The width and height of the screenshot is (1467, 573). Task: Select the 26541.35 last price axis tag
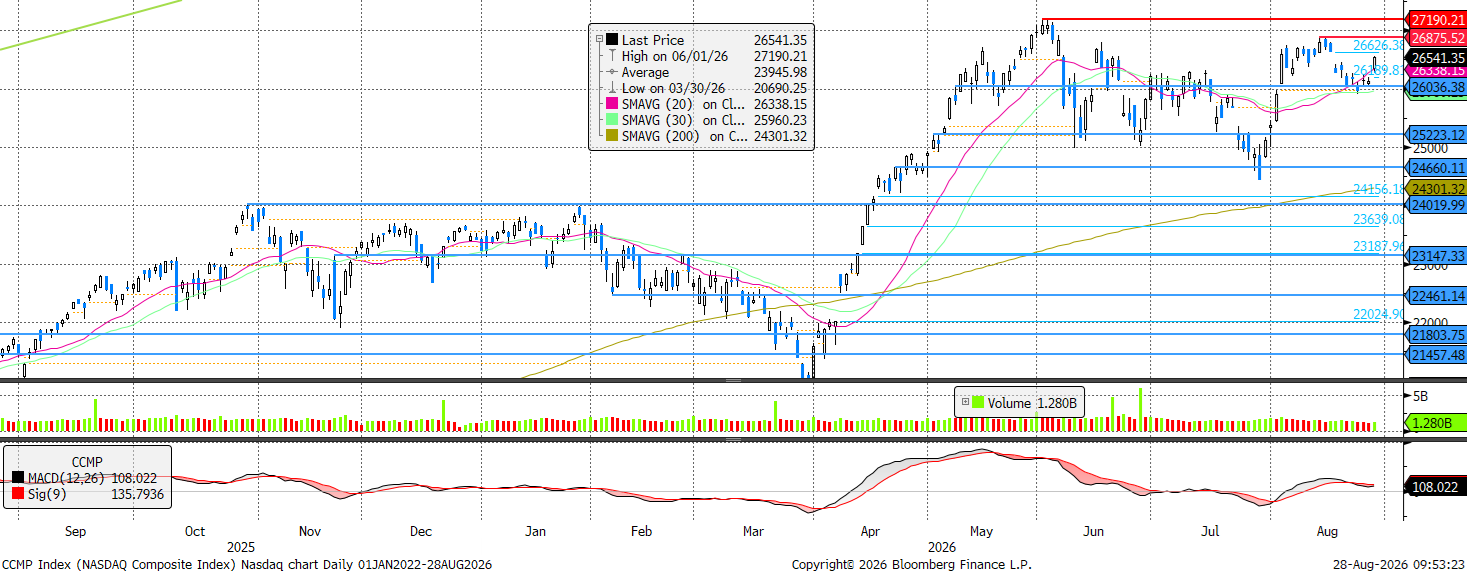click(1435, 58)
